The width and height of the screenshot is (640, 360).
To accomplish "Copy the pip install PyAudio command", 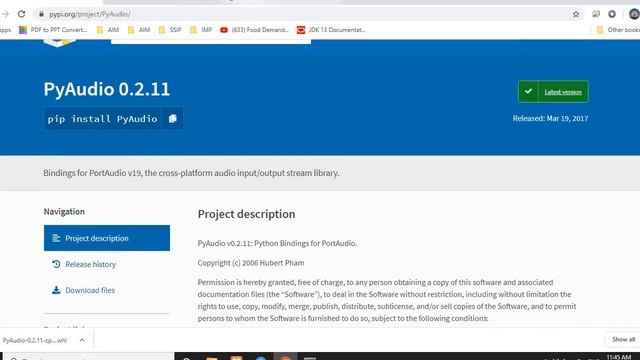I will pos(173,119).
